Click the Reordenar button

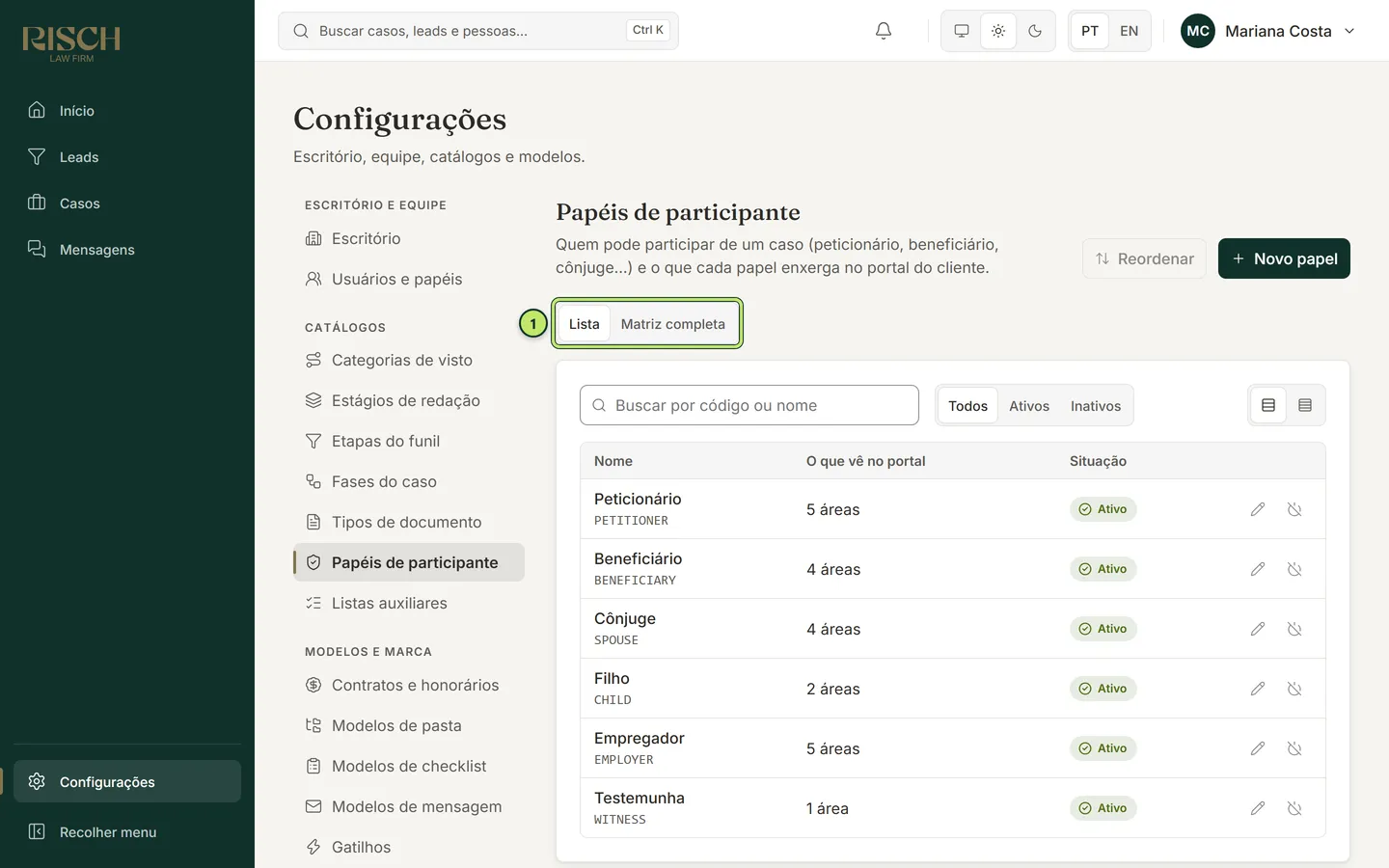pos(1144,258)
